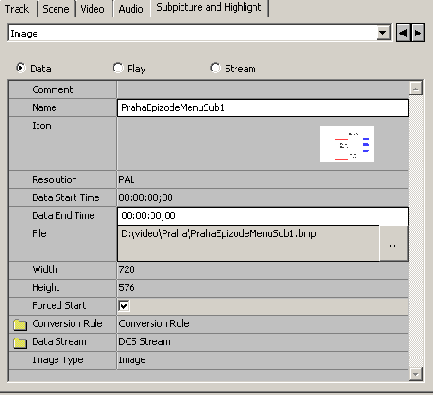The height and width of the screenshot is (395, 433).
Task: Expand the Data Stream row
Action: (x=208, y=342)
